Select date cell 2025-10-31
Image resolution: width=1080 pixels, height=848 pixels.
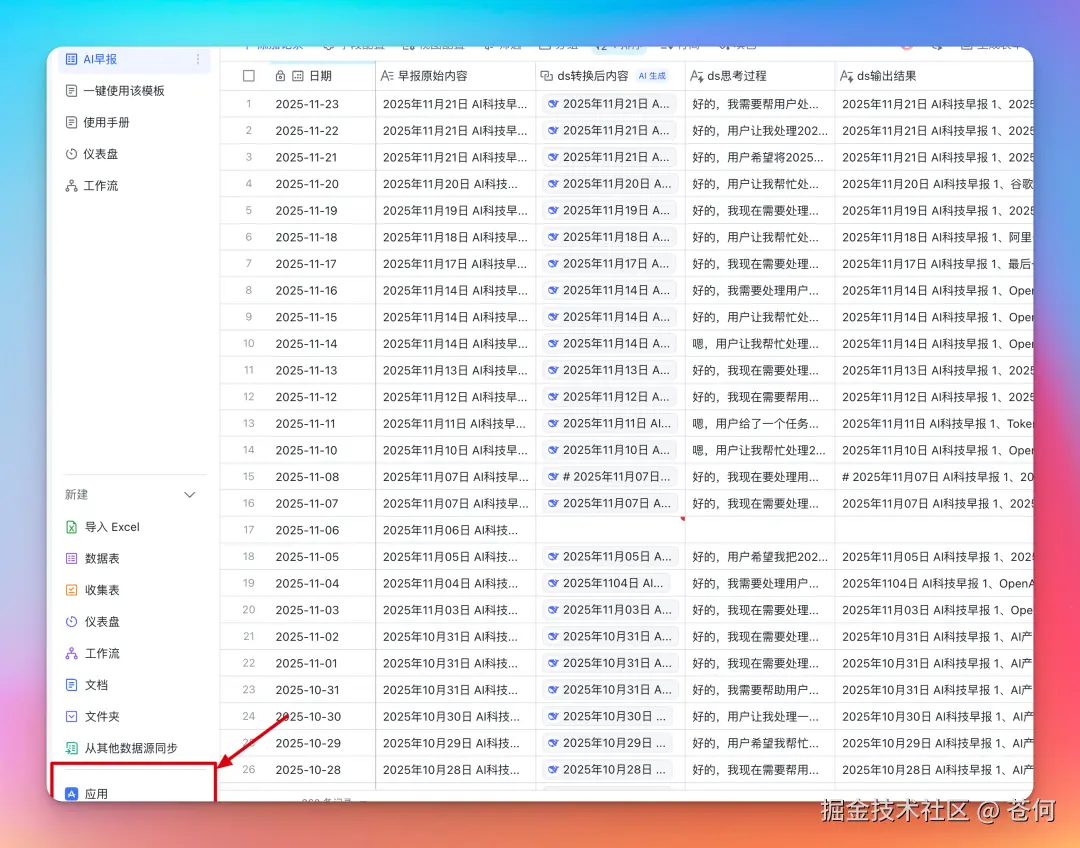click(x=307, y=690)
